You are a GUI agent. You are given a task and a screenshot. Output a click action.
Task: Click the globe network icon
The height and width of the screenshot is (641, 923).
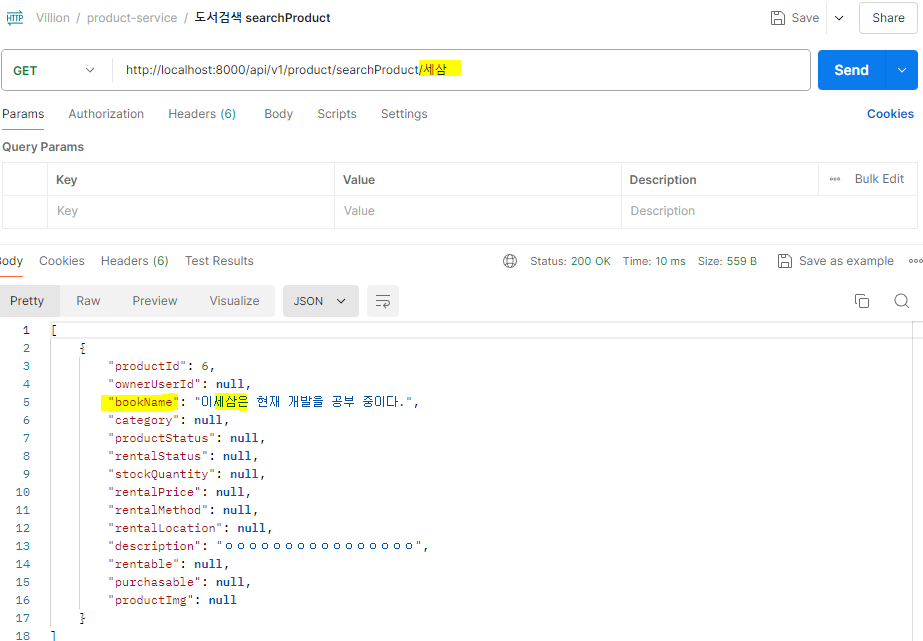pyautogui.click(x=510, y=261)
